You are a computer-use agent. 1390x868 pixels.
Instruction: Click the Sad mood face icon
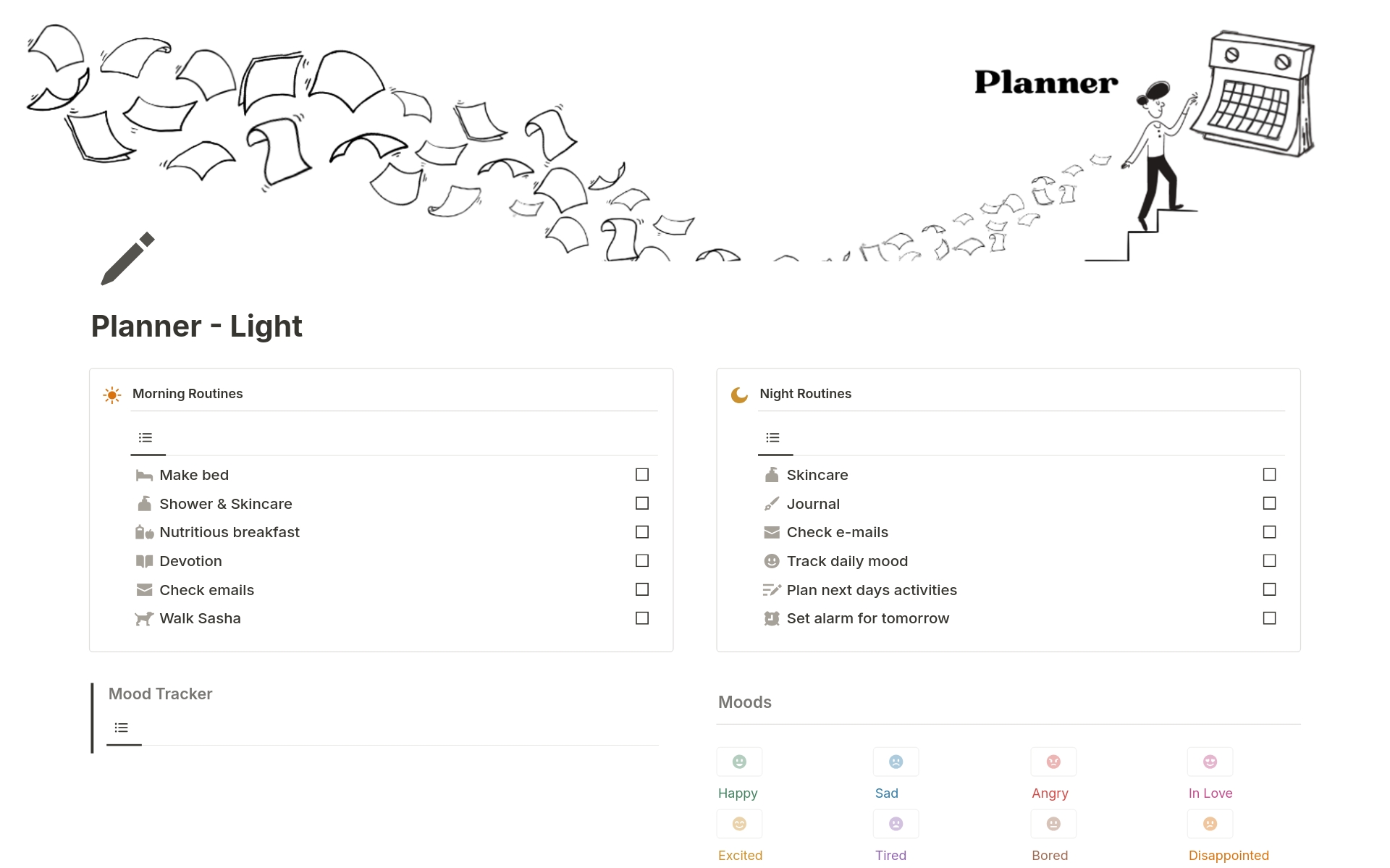[x=896, y=762]
